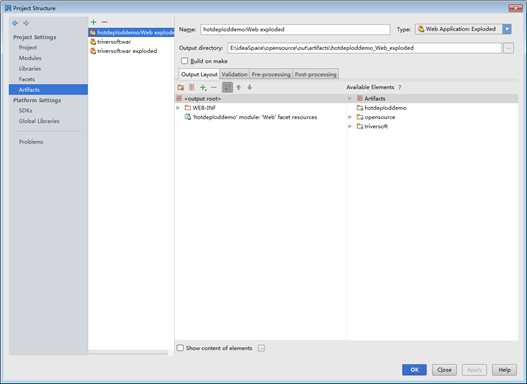Select Artifacts row in Available Elements
527x384 pixels.
pyautogui.click(x=433, y=98)
